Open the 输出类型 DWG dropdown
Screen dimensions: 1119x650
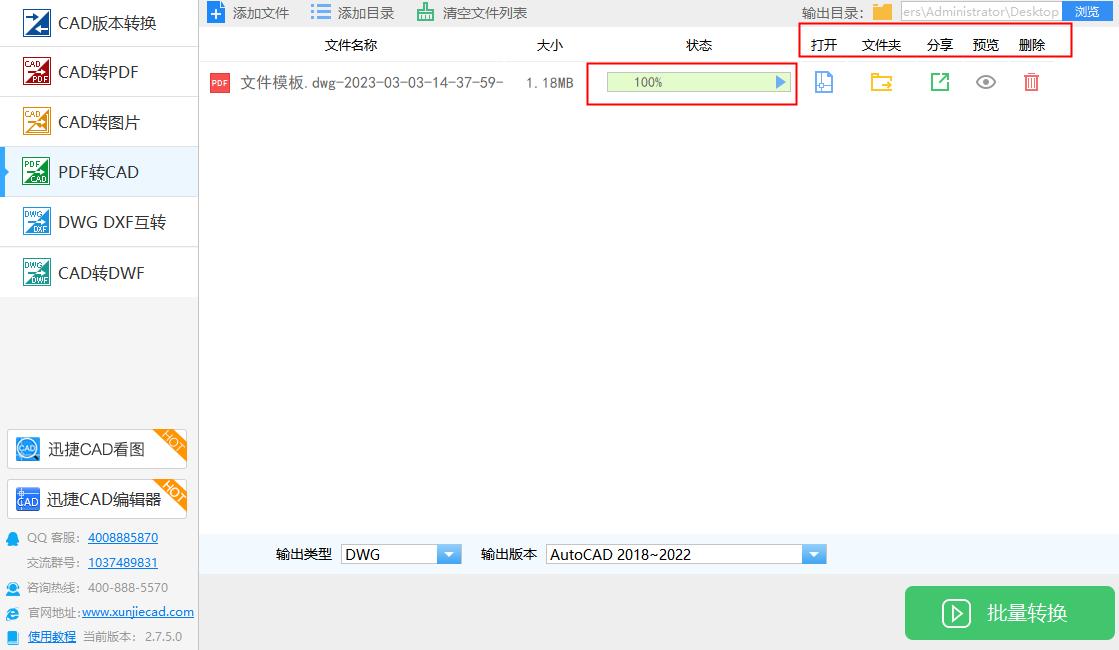448,553
